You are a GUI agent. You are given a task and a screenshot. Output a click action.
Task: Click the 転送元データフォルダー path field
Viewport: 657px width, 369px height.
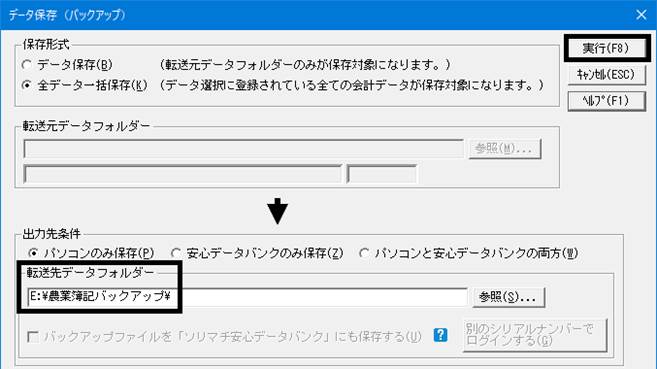click(244, 149)
